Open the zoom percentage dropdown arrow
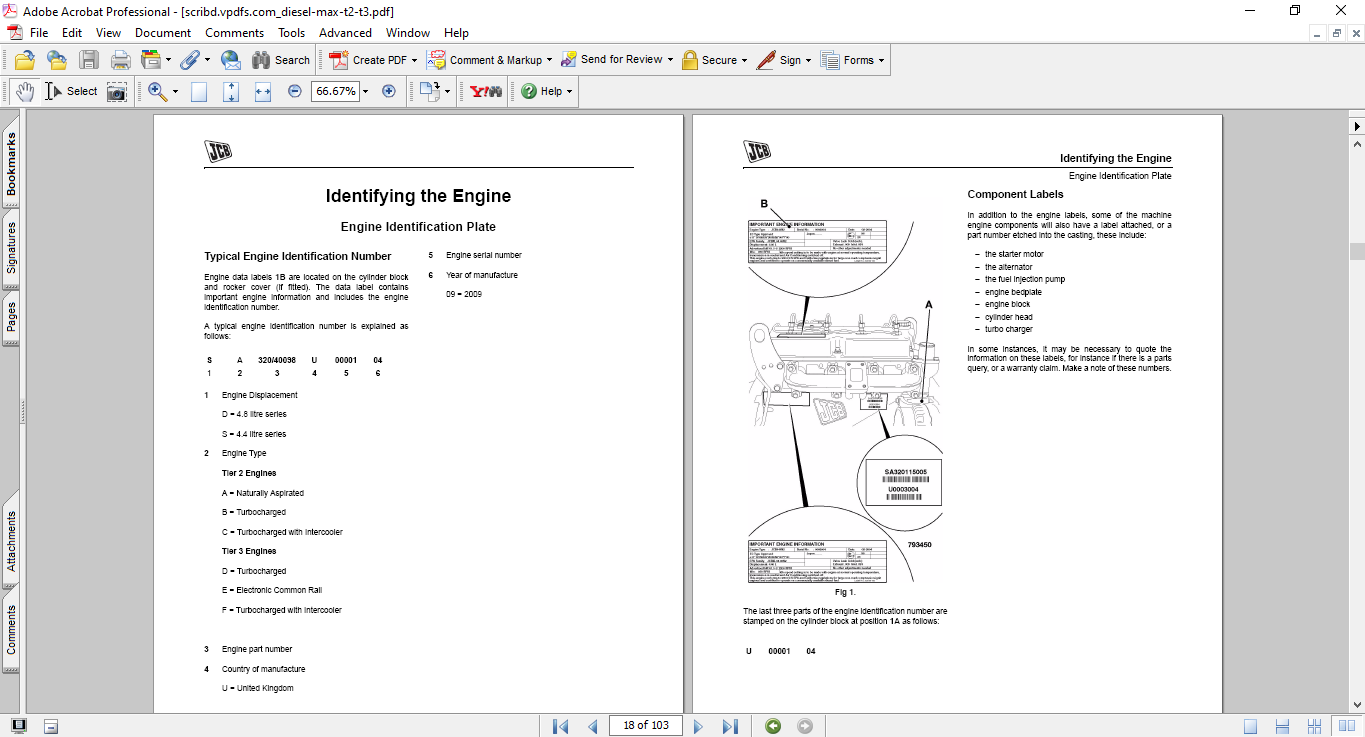Viewport: 1365px width, 737px height. (366, 92)
